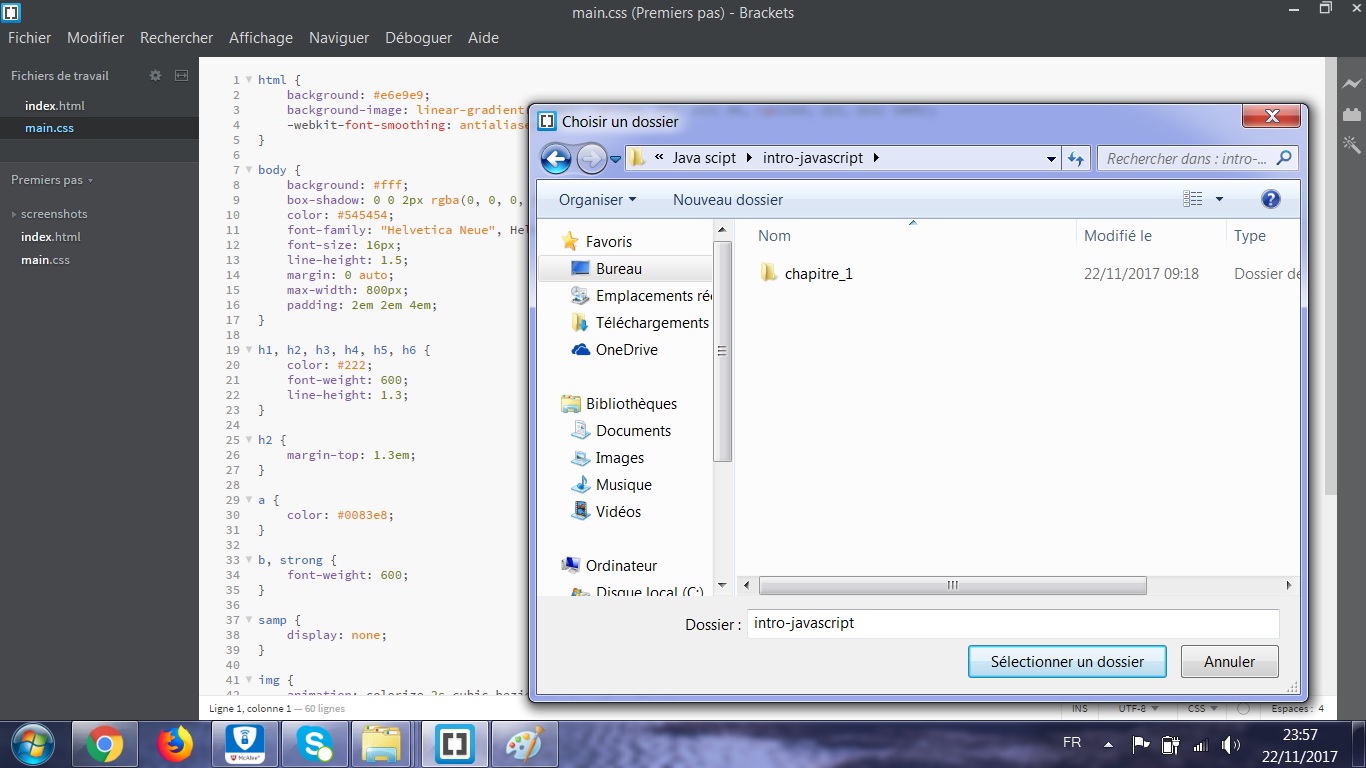Screen dimensions: 1366x768
Task: Expand the screenshots folder in project tree
Action: (x=53, y=214)
